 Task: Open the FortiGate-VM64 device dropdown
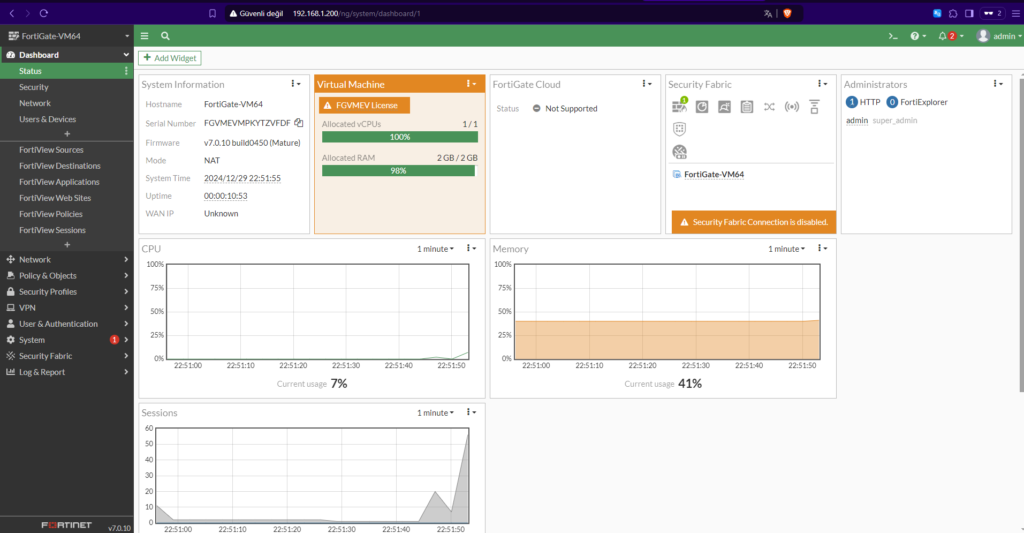[x=67, y=36]
